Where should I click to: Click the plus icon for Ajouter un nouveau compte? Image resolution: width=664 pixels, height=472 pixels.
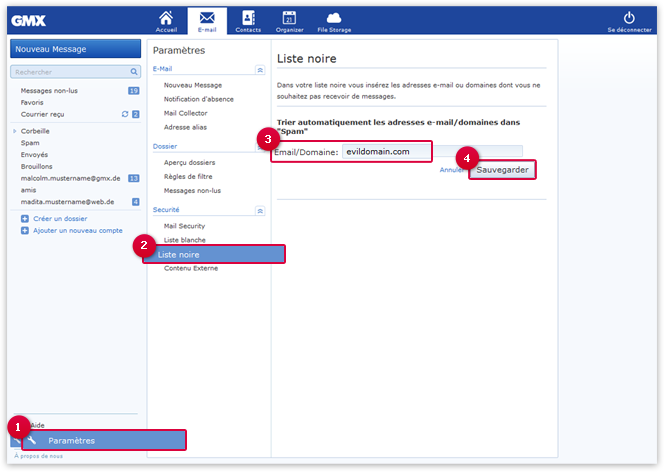click(x=25, y=231)
